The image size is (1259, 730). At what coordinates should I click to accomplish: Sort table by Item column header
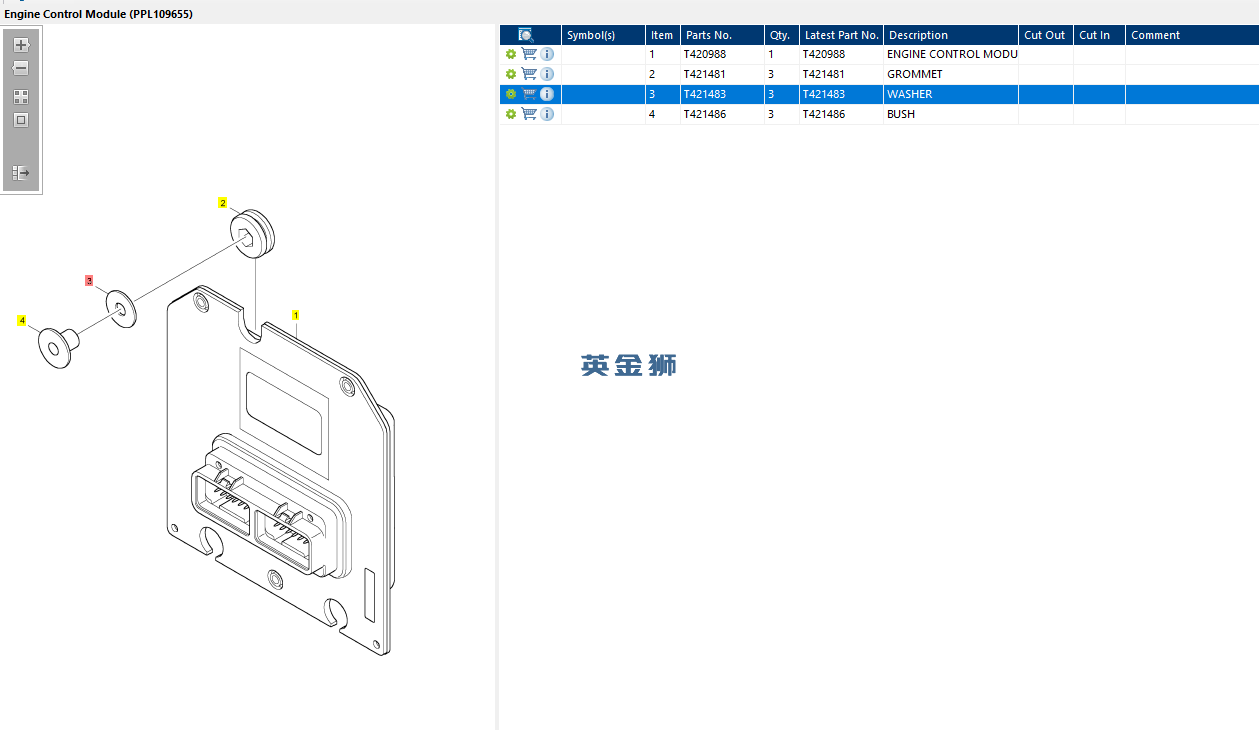point(663,35)
